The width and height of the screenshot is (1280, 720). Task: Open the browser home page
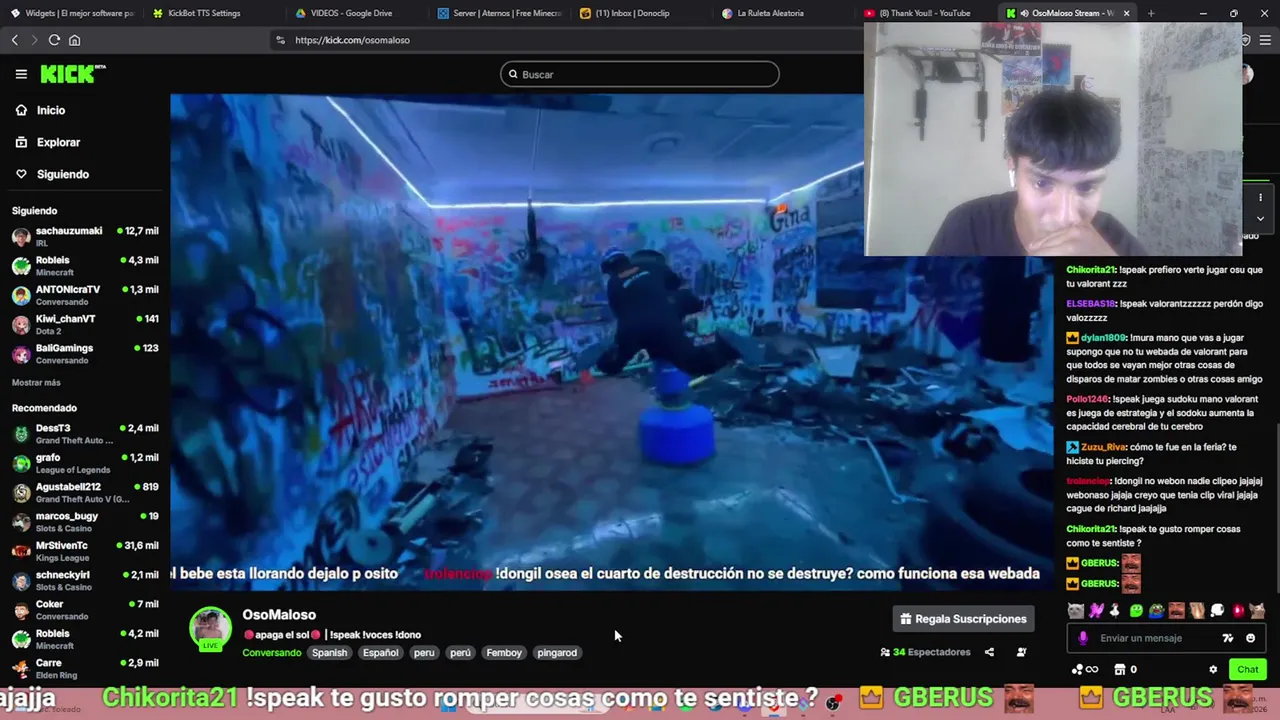74,40
